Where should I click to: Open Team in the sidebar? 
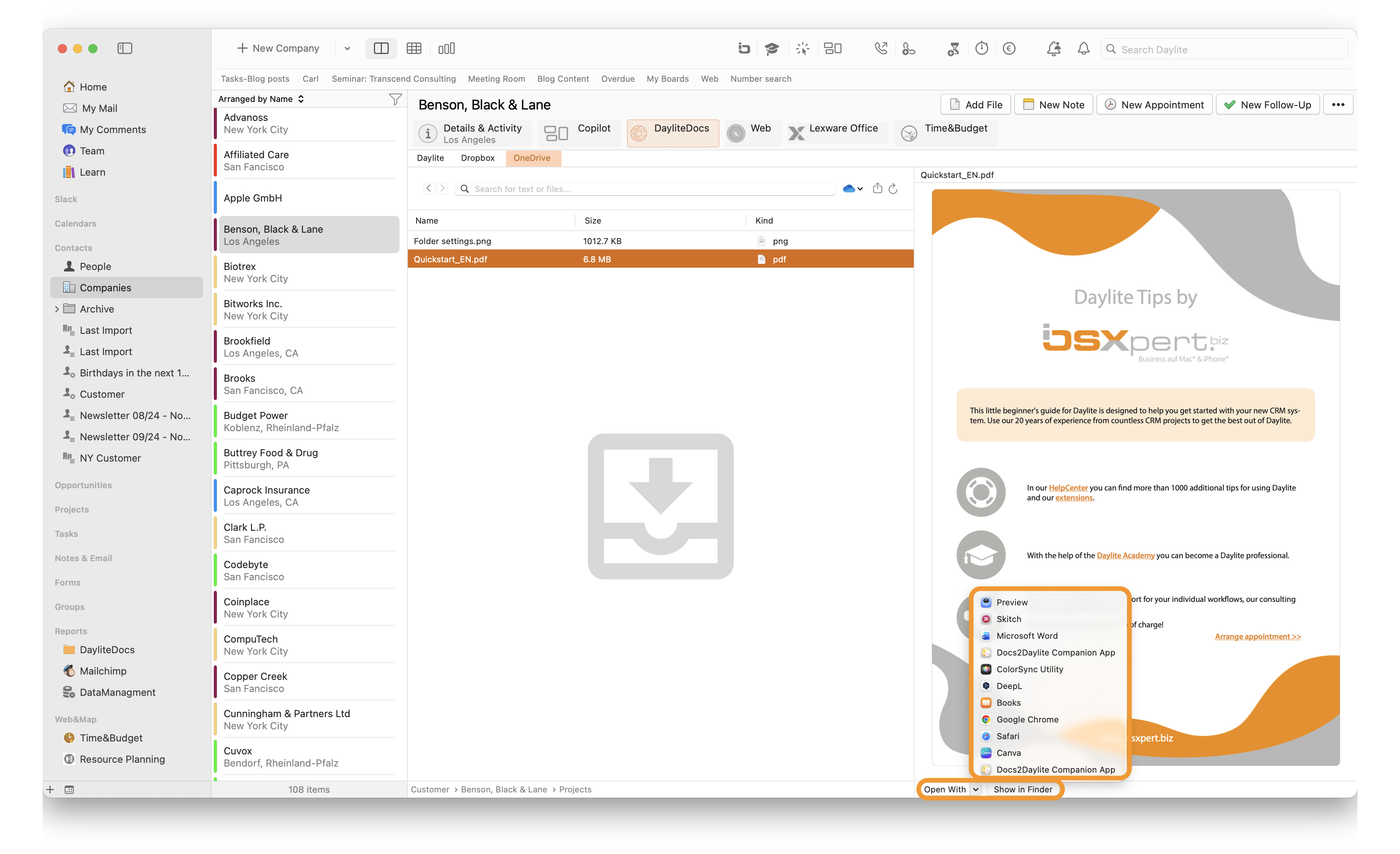(91, 151)
